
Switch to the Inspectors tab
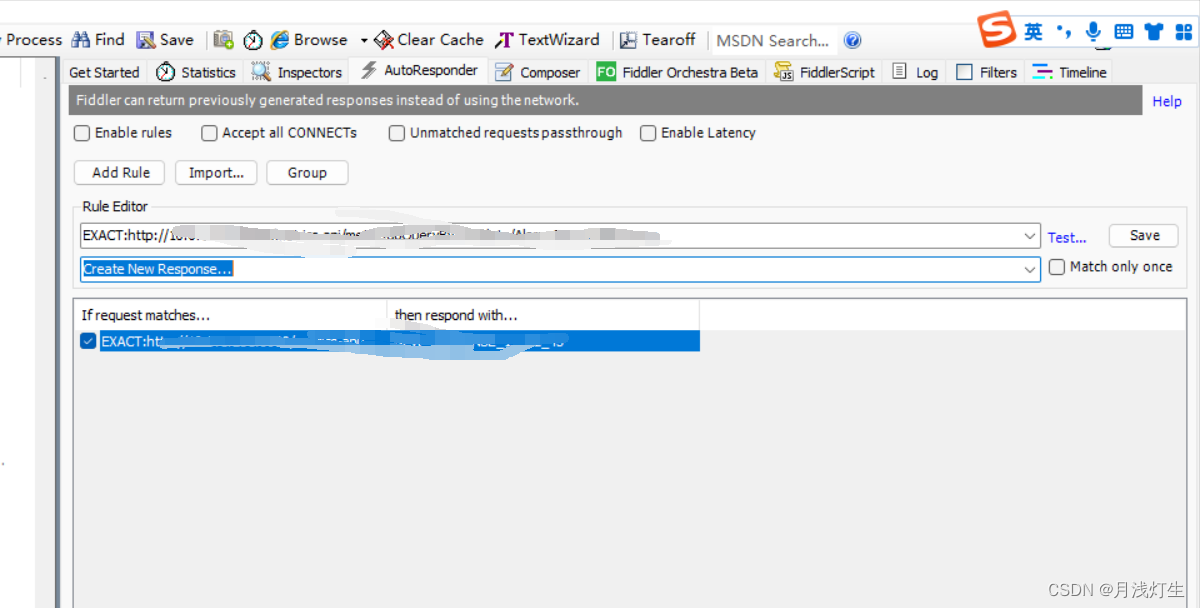tap(297, 72)
